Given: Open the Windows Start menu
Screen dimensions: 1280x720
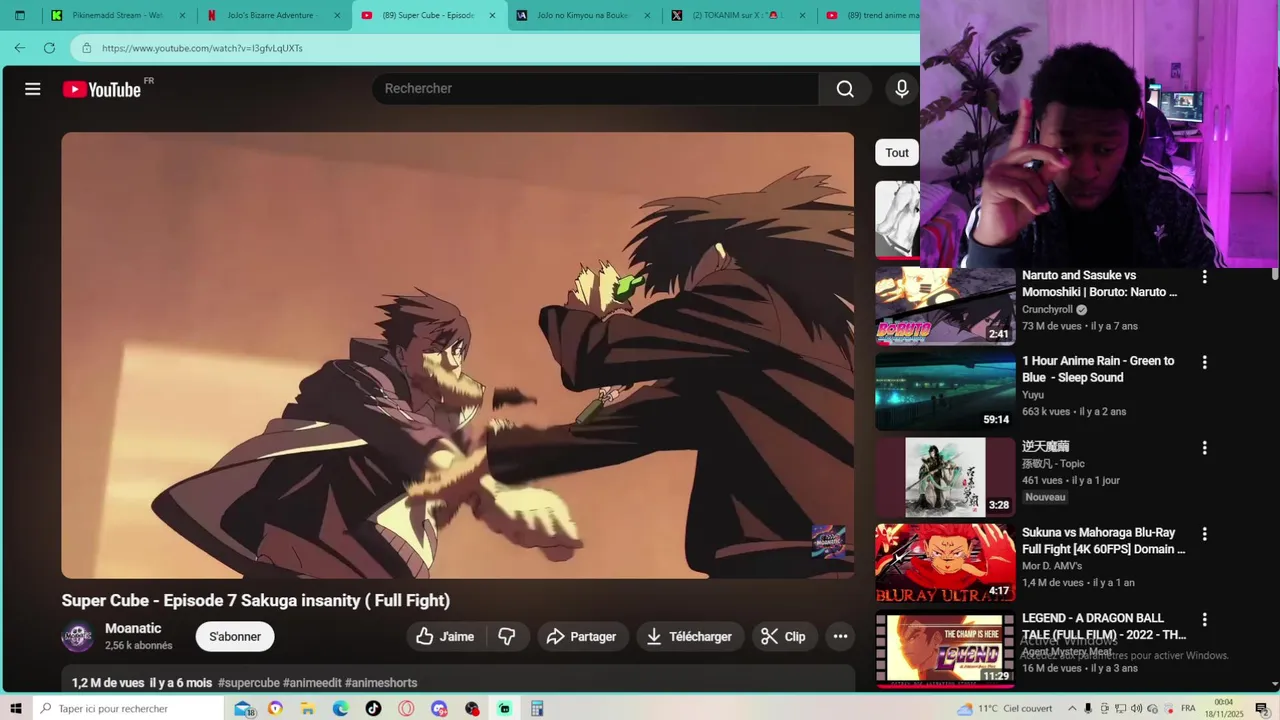Looking at the screenshot, I should click(x=16, y=709).
